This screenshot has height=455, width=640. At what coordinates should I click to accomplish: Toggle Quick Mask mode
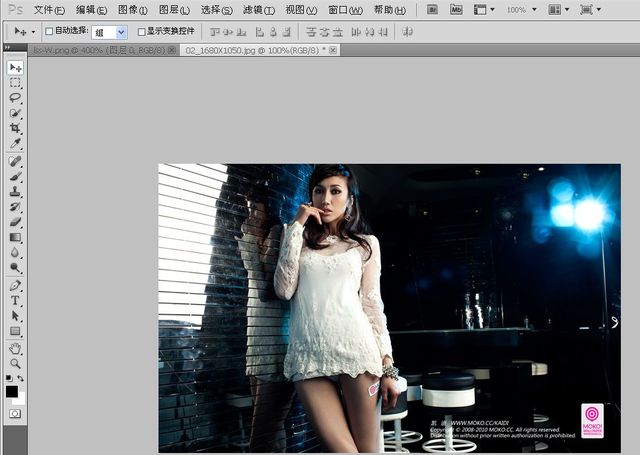[x=15, y=414]
